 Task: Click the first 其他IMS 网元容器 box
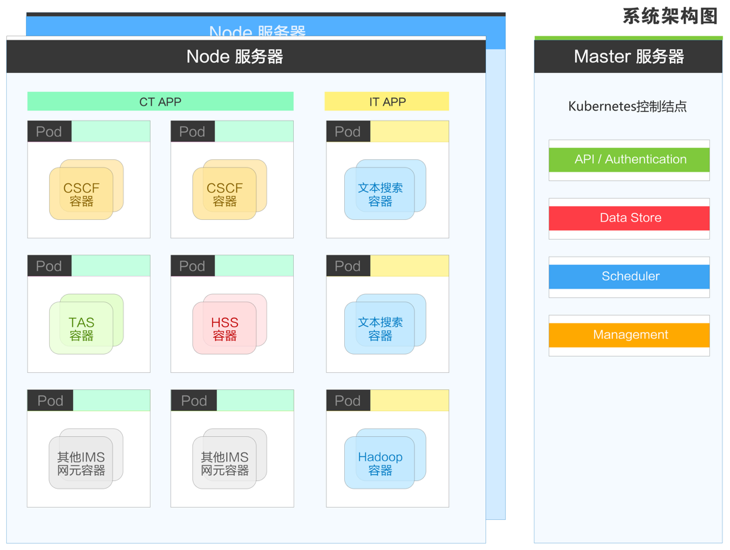[x=82, y=464]
